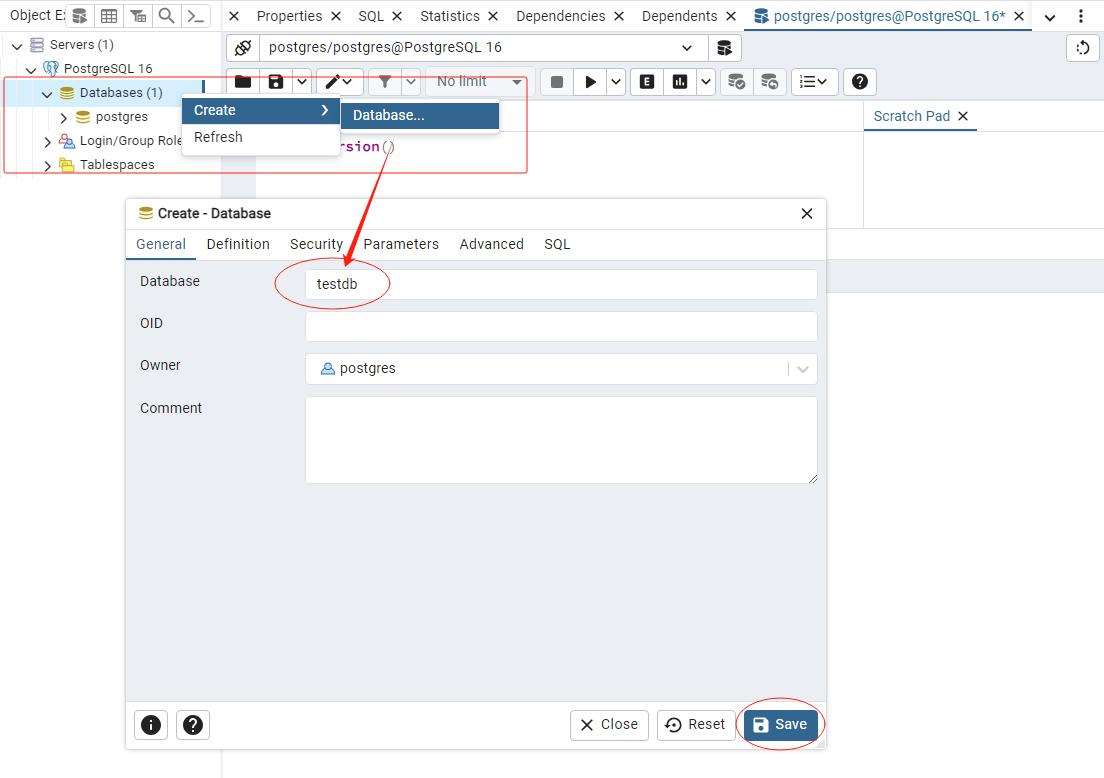Click the Filter funnel icon in query toolbar
Viewport: 1104px width, 778px height.
(384, 82)
